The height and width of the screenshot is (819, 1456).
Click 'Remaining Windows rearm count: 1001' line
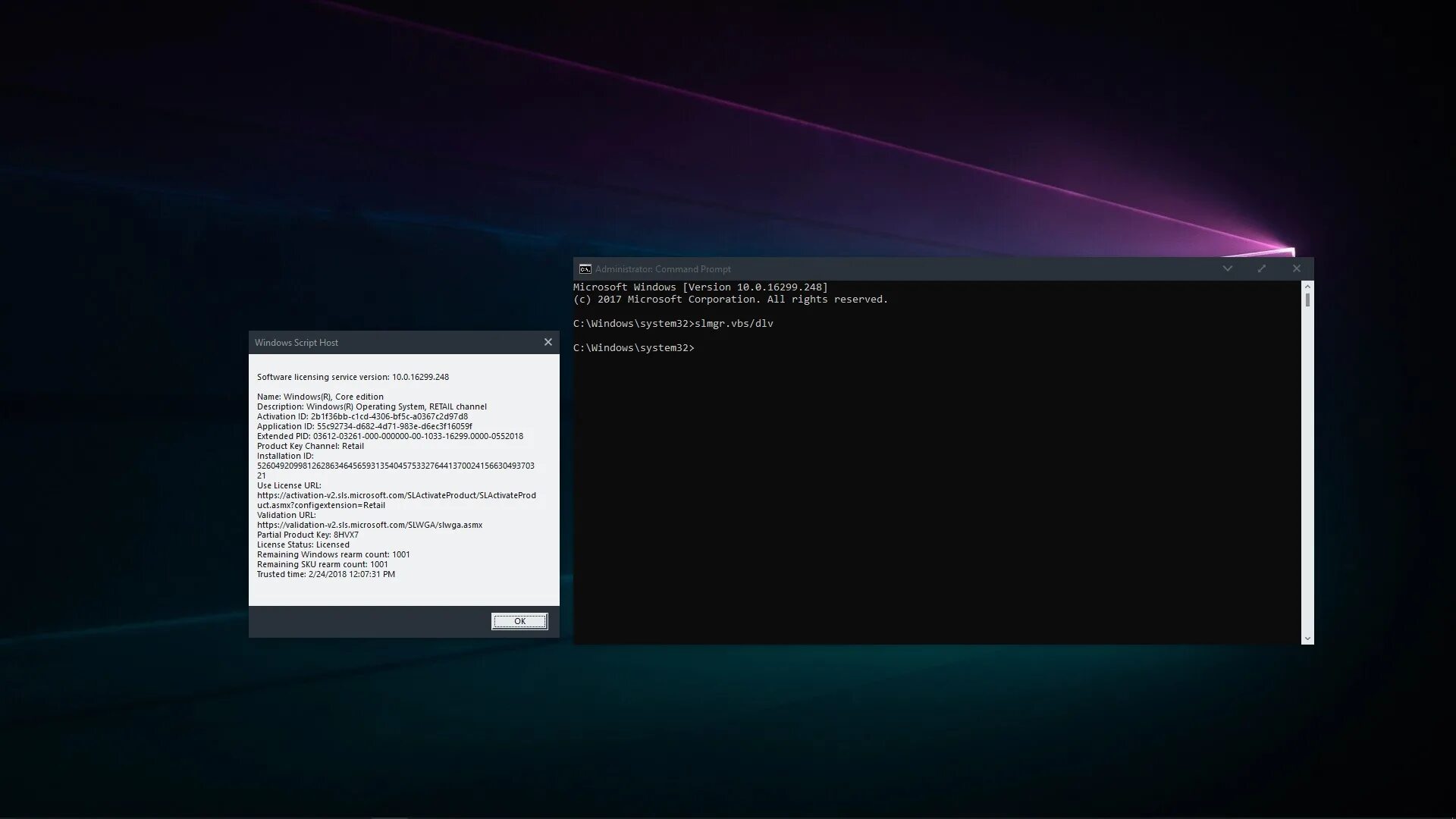click(x=334, y=554)
